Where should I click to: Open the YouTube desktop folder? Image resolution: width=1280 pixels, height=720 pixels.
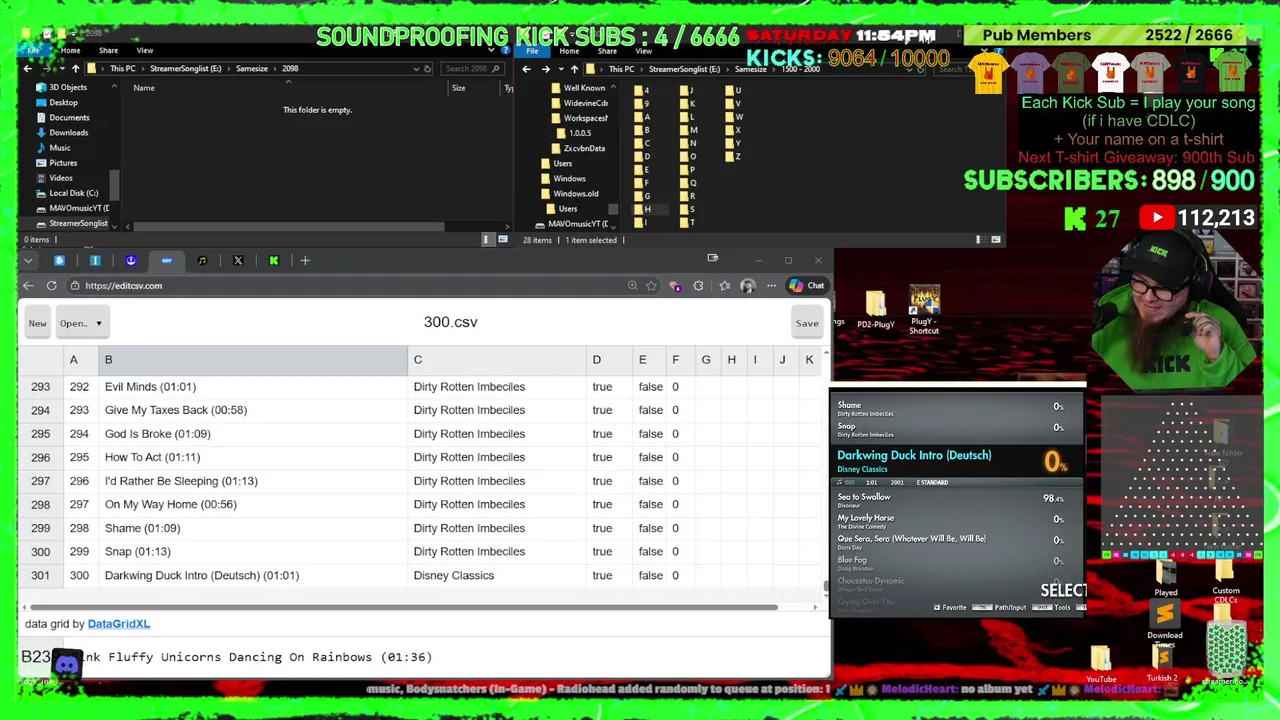point(1101,665)
